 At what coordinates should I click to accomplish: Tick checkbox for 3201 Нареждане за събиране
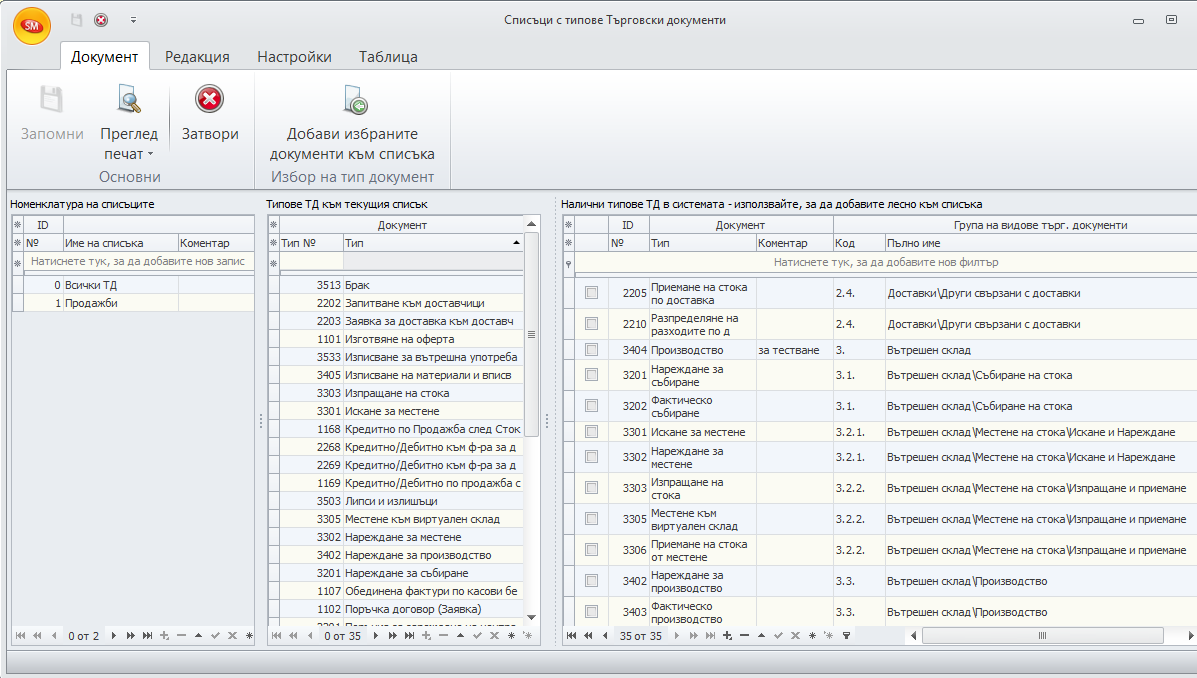click(592, 375)
